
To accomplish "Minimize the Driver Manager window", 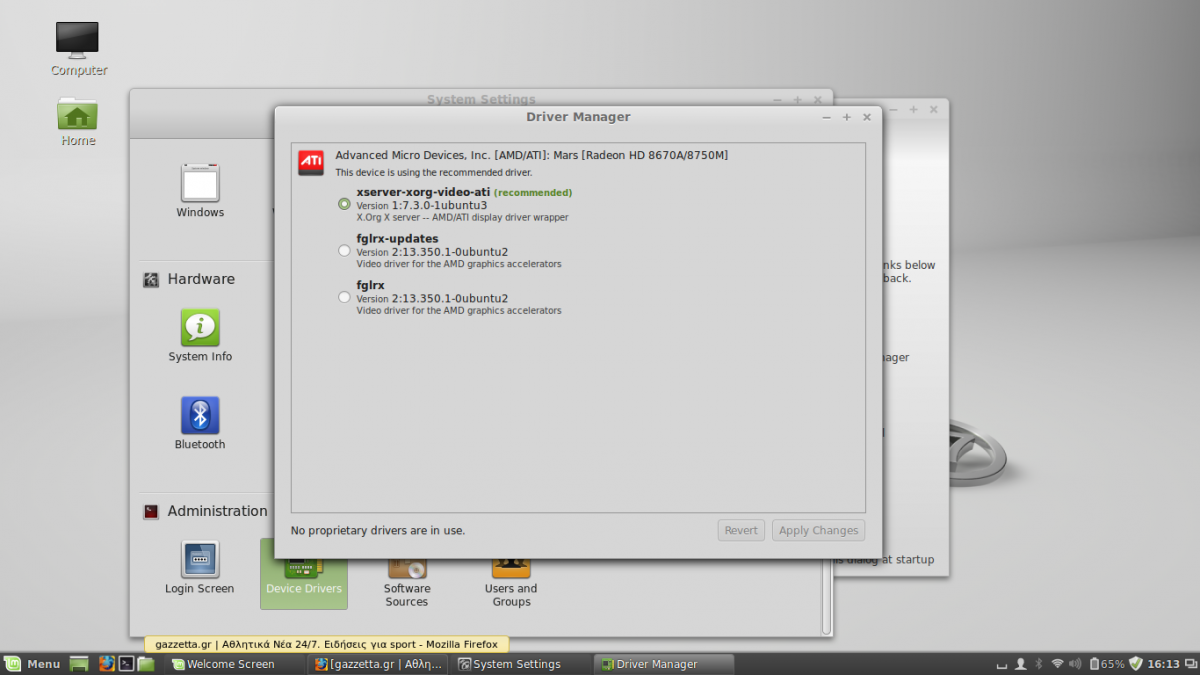I will point(826,117).
